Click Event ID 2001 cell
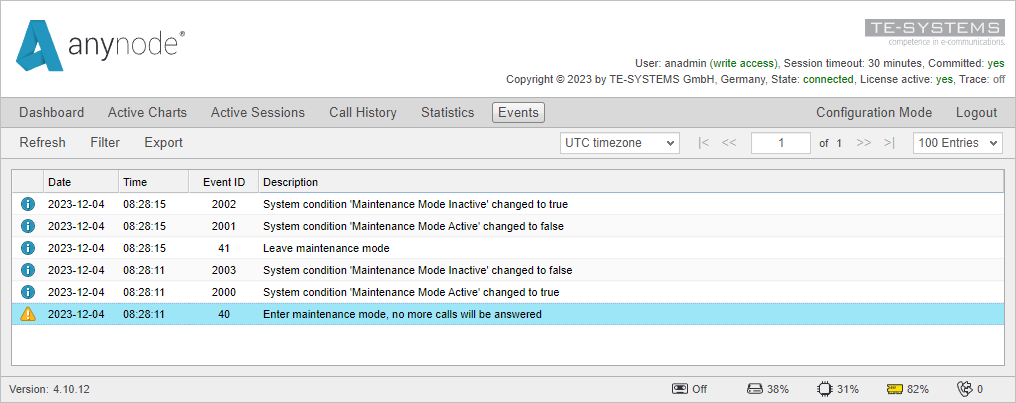The height and width of the screenshot is (403, 1016). coord(224,226)
